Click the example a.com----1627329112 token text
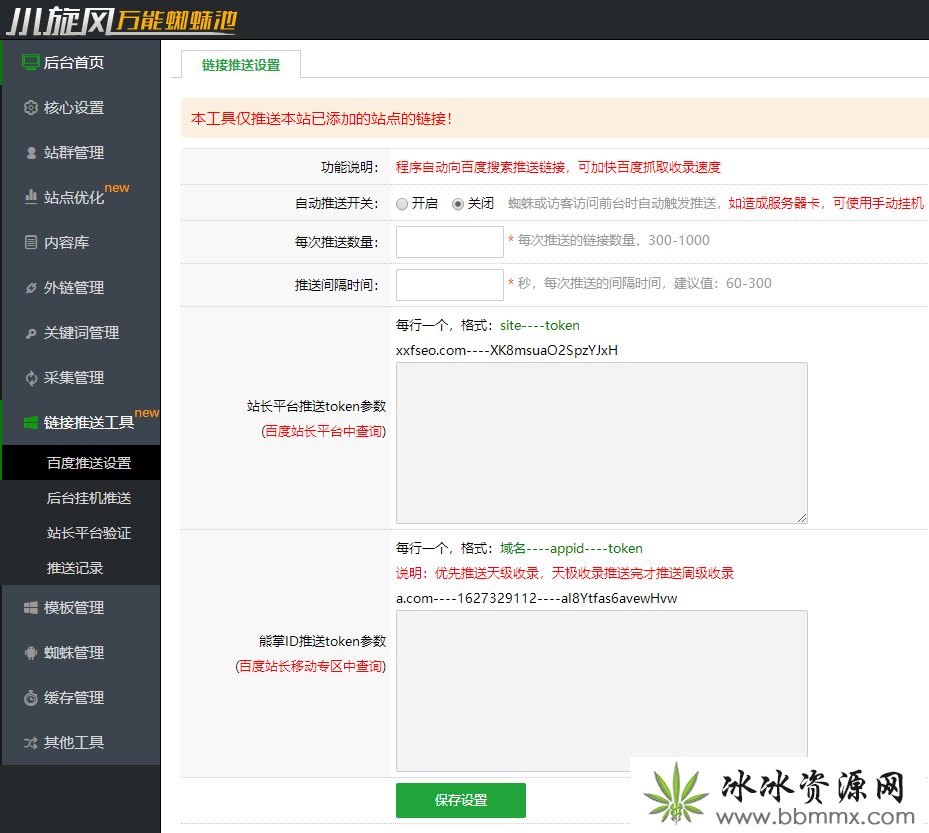Viewport: 929px width, 833px height. tap(536, 598)
